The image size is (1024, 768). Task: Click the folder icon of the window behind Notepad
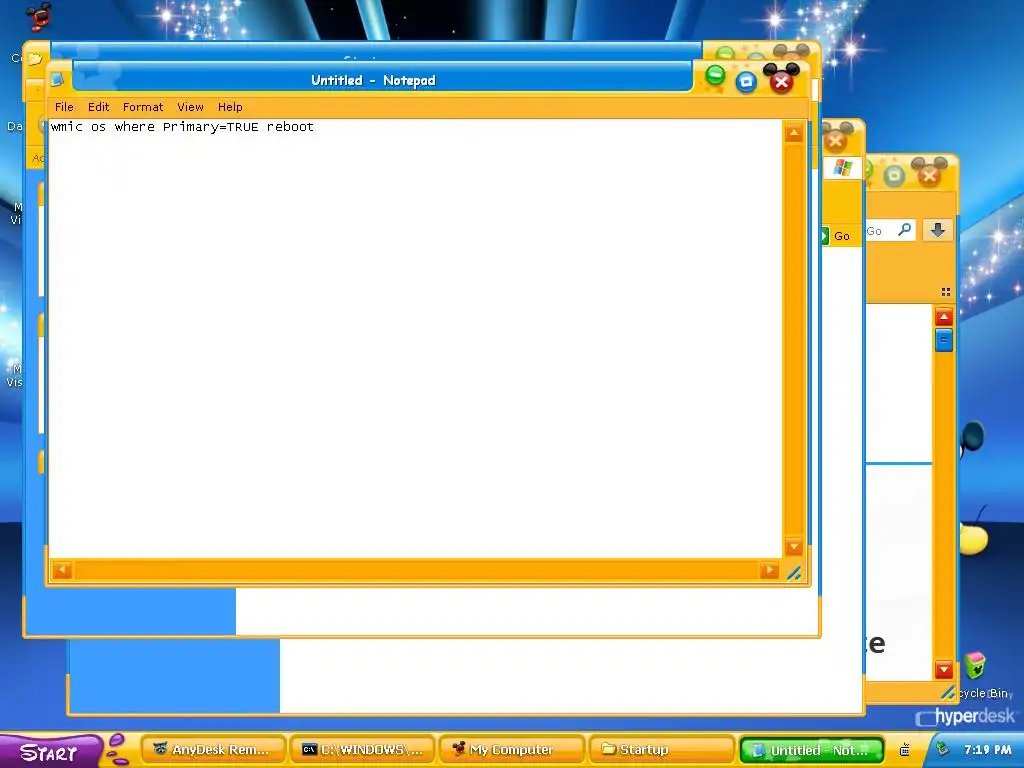click(35, 59)
